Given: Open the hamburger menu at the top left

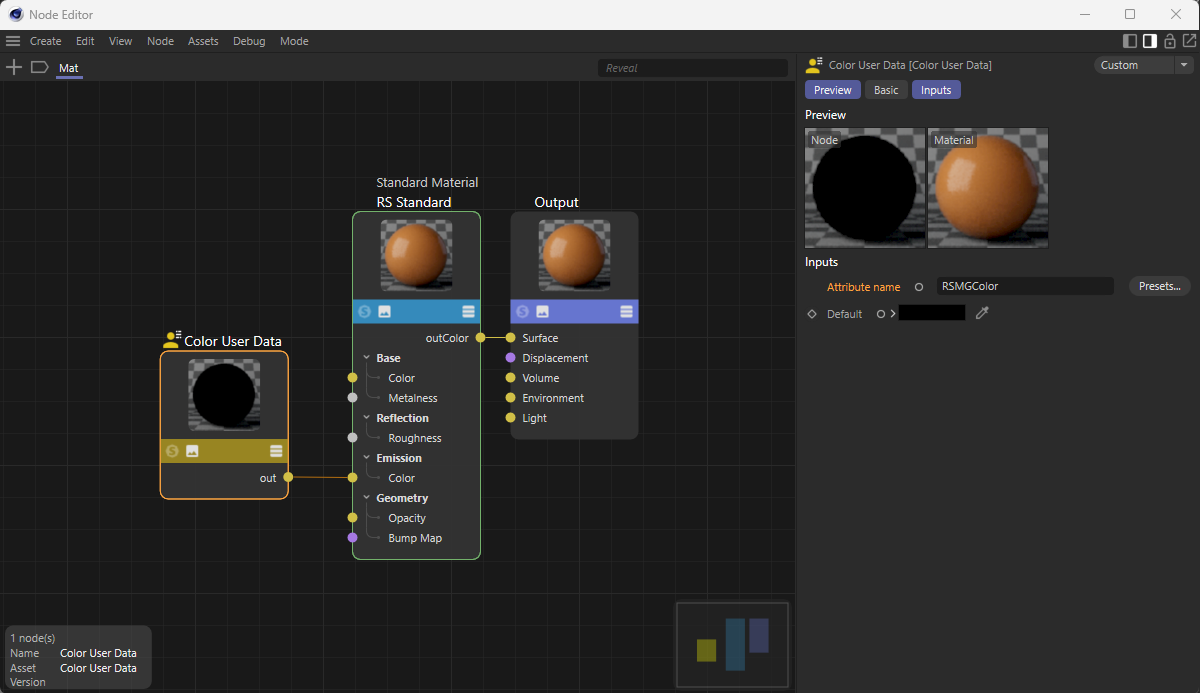Looking at the screenshot, I should click(13, 41).
